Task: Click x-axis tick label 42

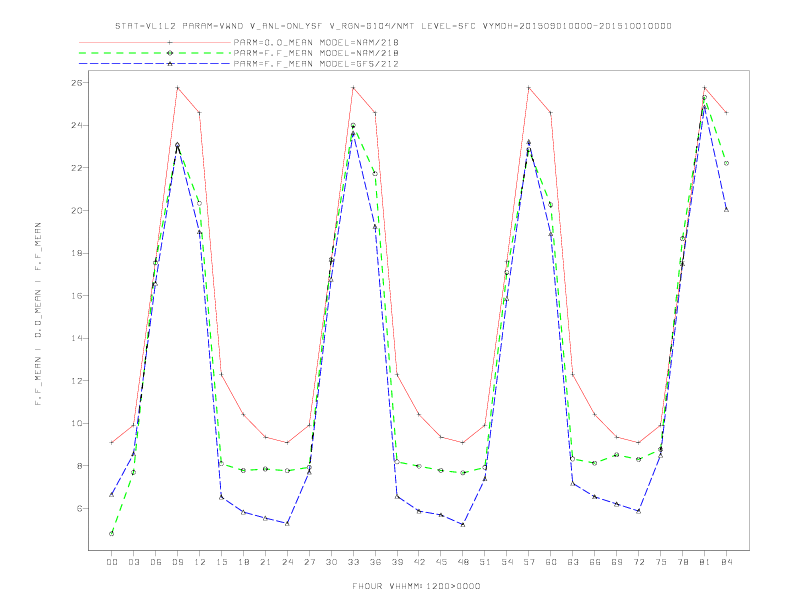Action: (419, 562)
